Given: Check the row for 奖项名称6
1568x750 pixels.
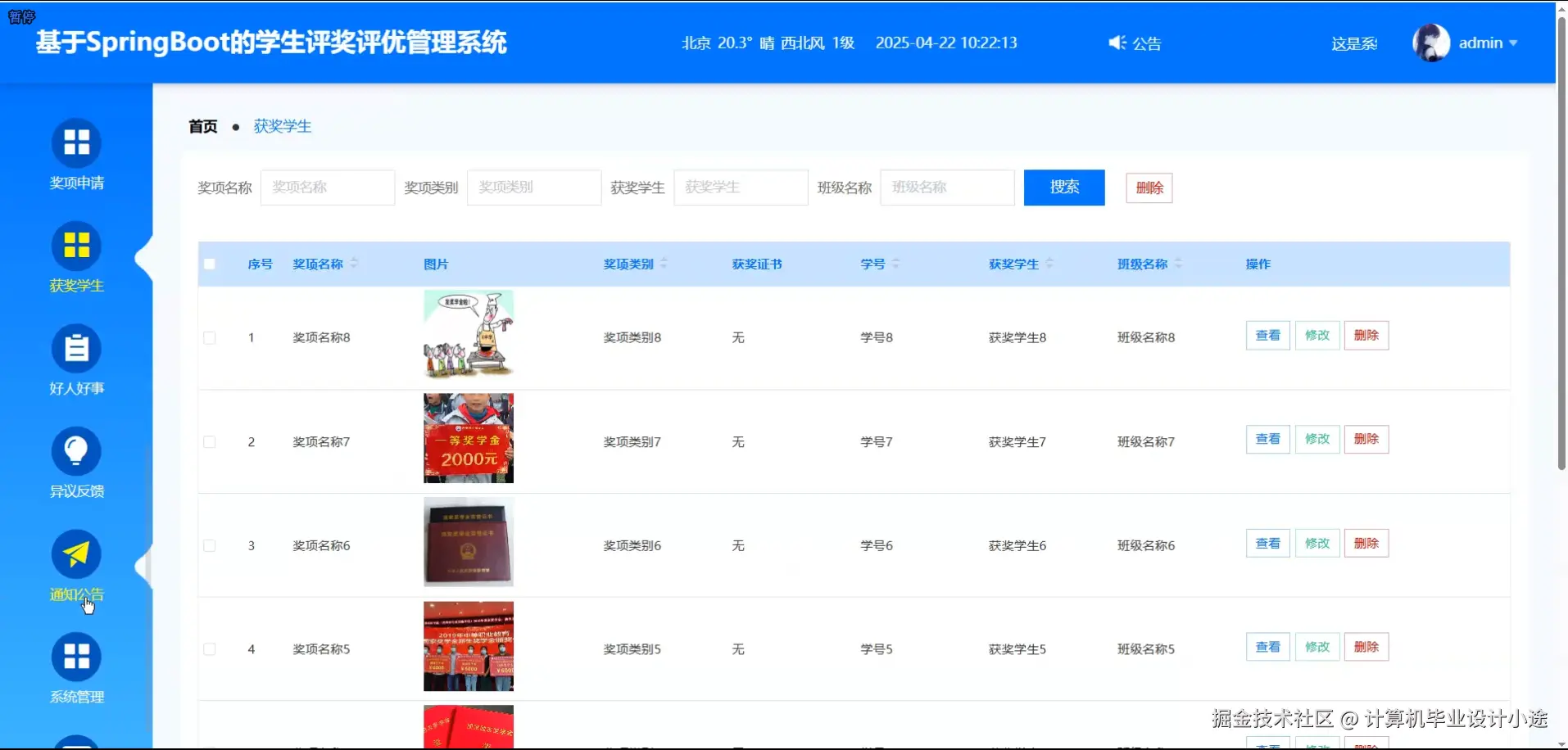Looking at the screenshot, I should [x=210, y=545].
